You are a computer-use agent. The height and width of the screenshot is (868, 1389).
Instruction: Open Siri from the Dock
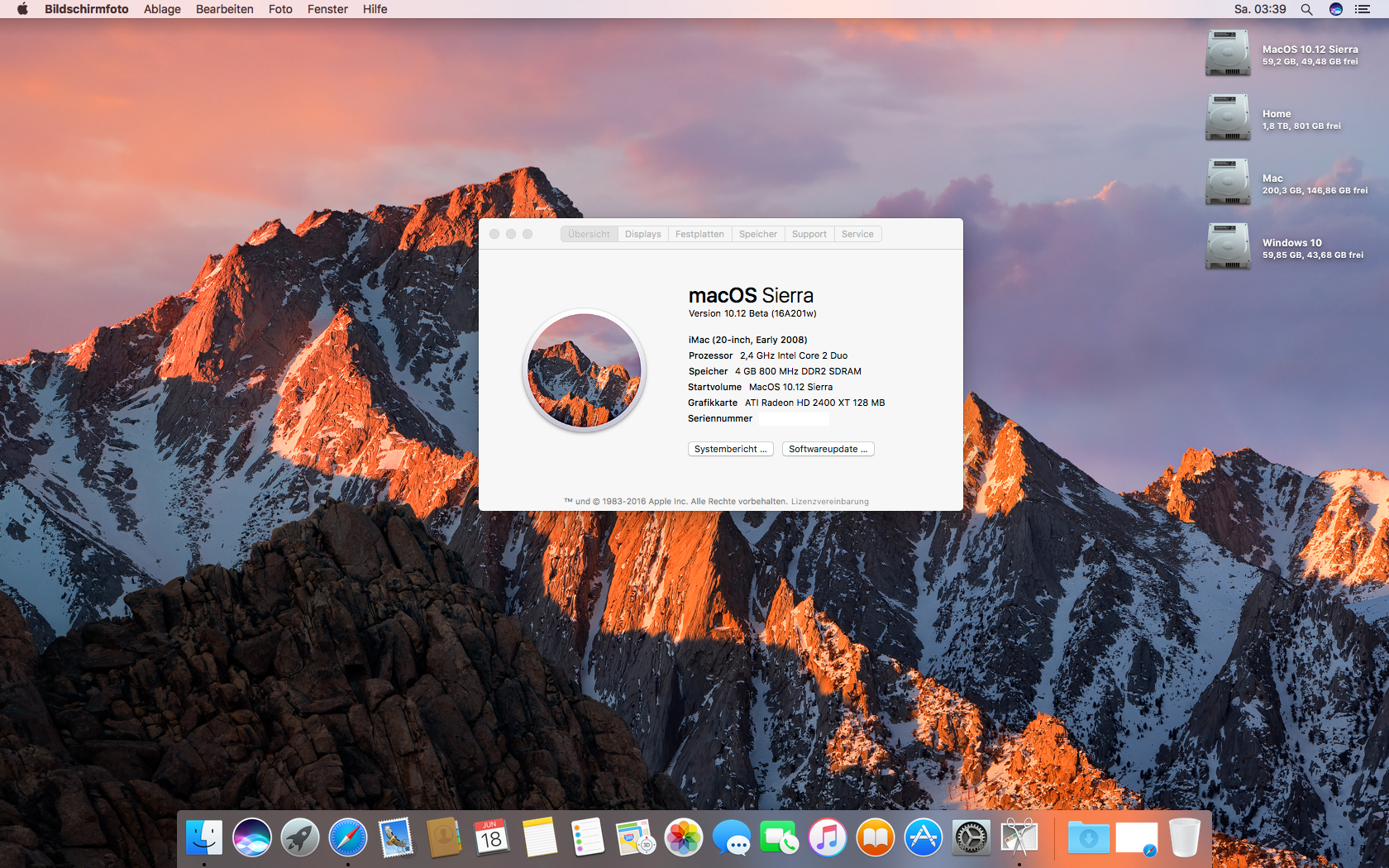pyautogui.click(x=252, y=837)
